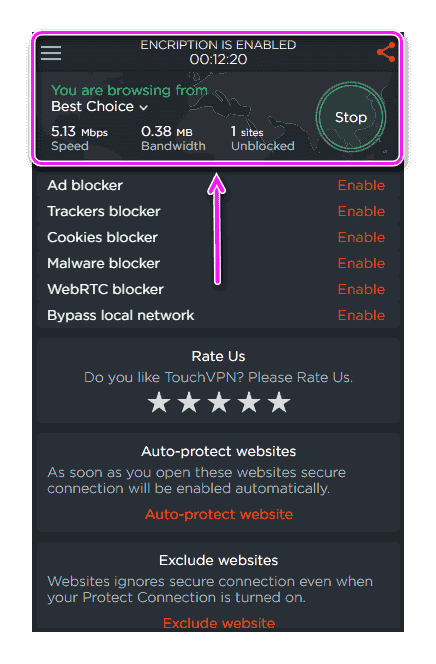Rate TouchVPN five stars
The image size is (436, 664).
pyautogui.click(x=279, y=402)
